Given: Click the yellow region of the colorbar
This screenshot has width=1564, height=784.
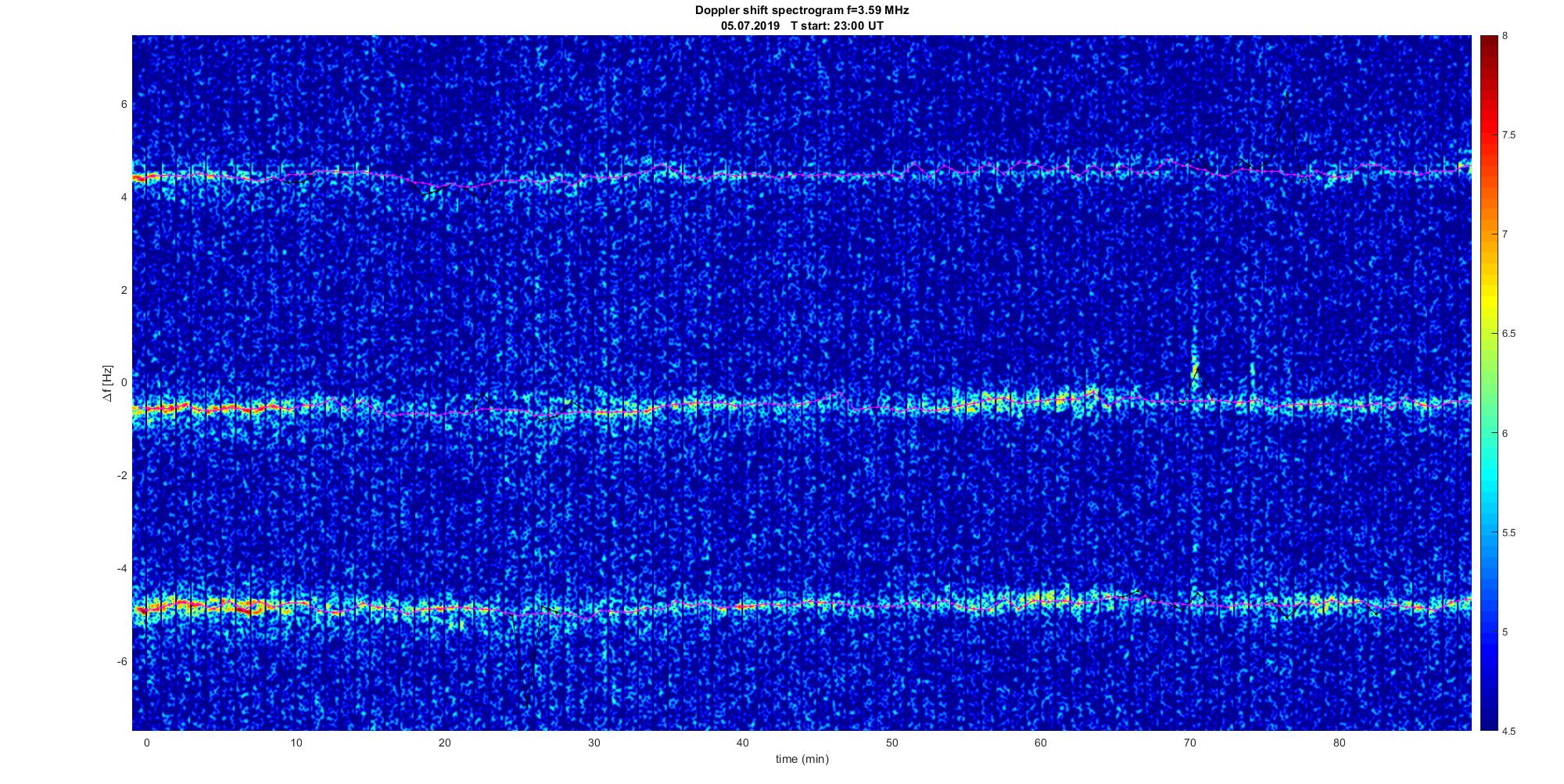Looking at the screenshot, I should click(x=1488, y=301).
